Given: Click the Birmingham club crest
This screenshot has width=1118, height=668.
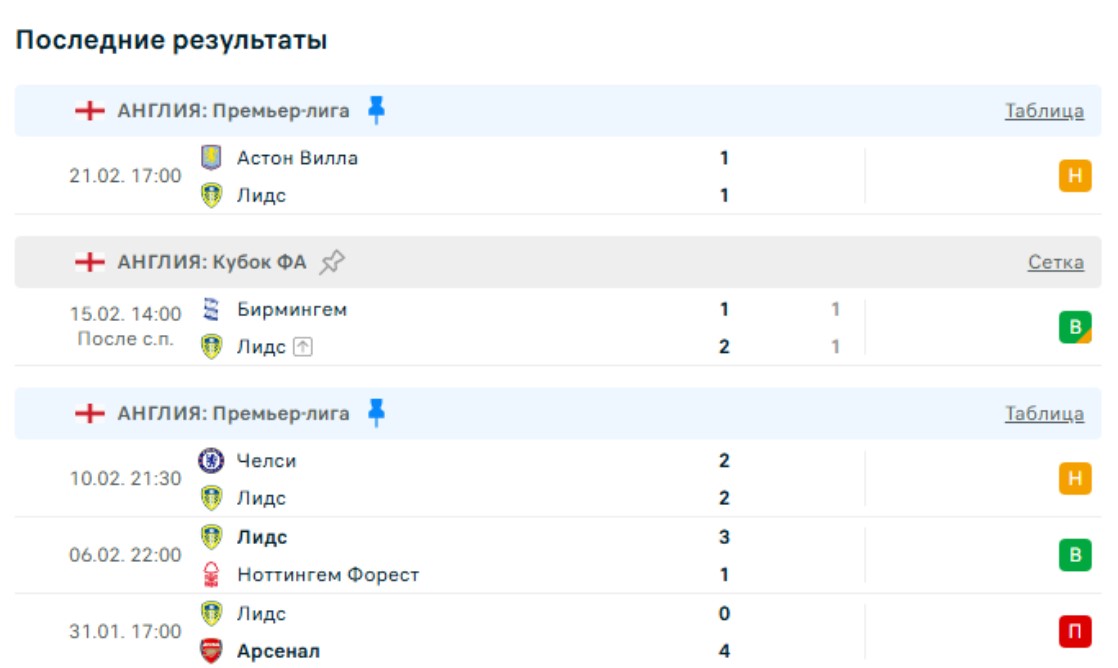Looking at the screenshot, I should [211, 309].
